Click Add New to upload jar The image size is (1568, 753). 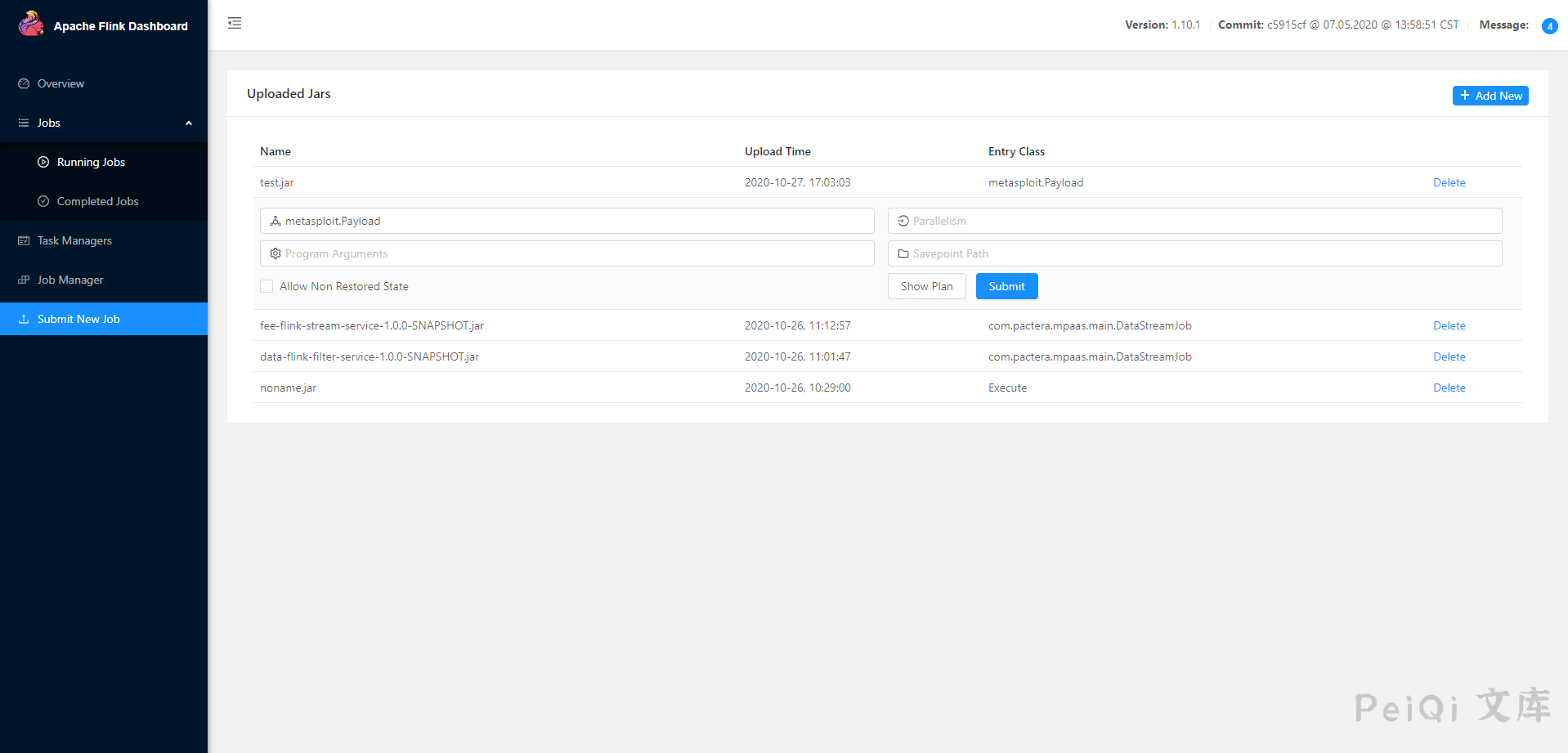coord(1490,96)
